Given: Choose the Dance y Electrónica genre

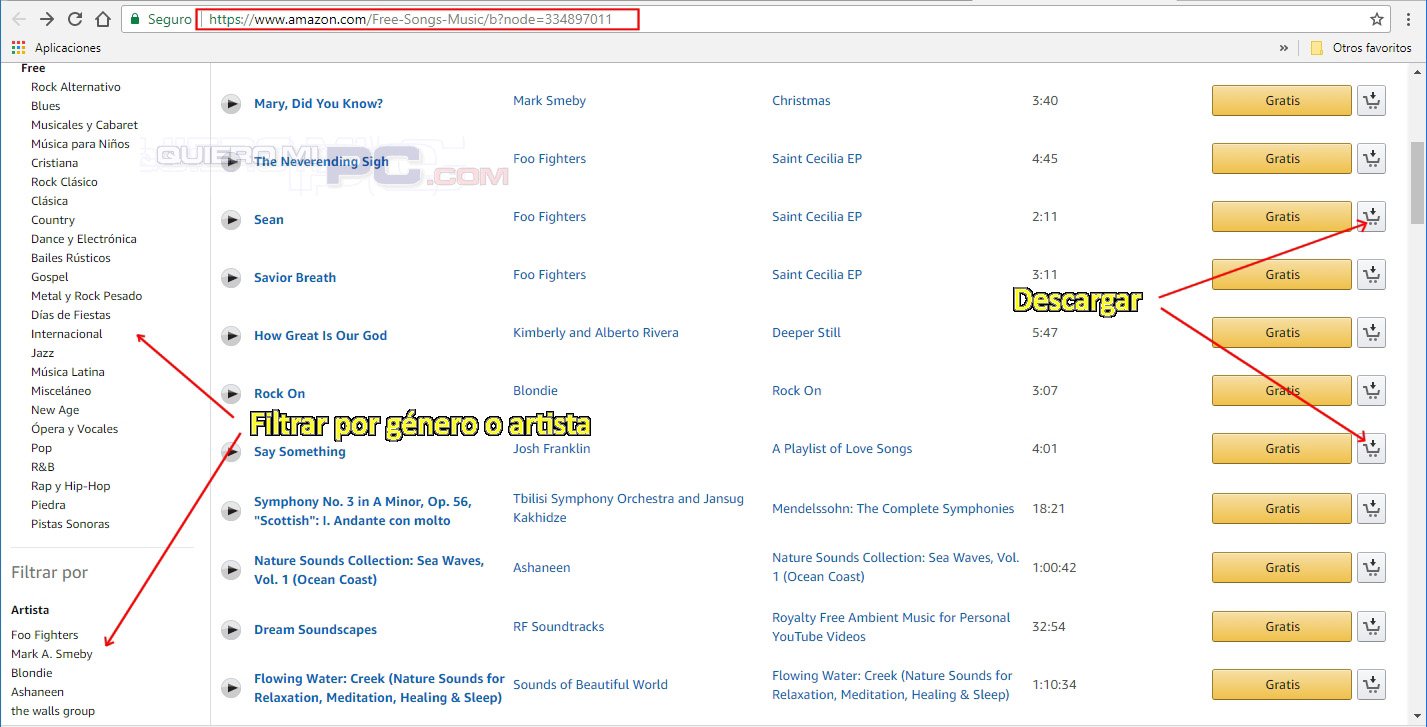Looking at the screenshot, I should [x=84, y=239].
